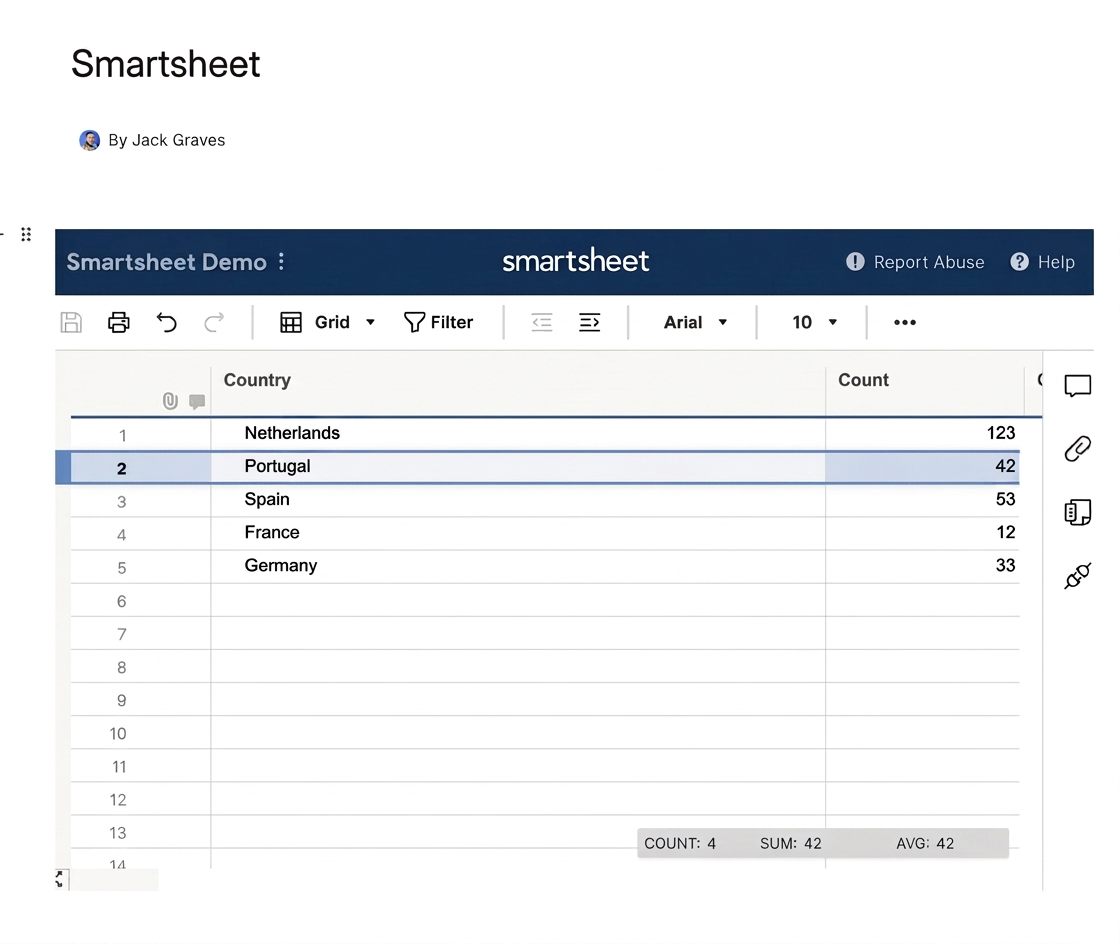Click the attachment column header icon
The image size is (1120, 944).
click(x=170, y=401)
